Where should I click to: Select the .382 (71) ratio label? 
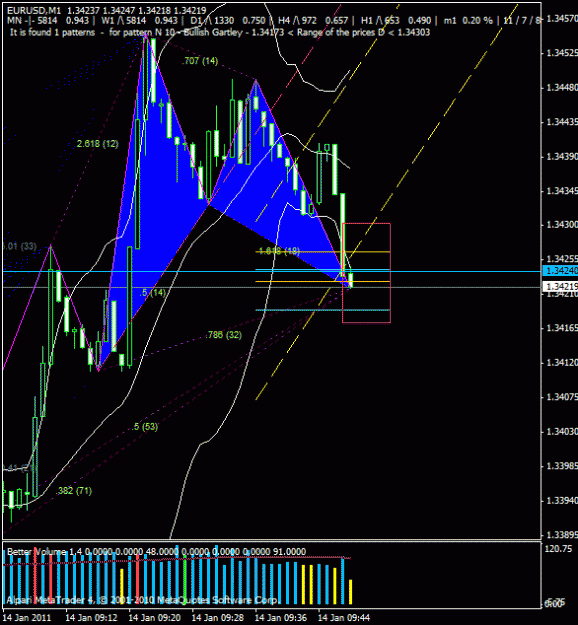click(74, 491)
